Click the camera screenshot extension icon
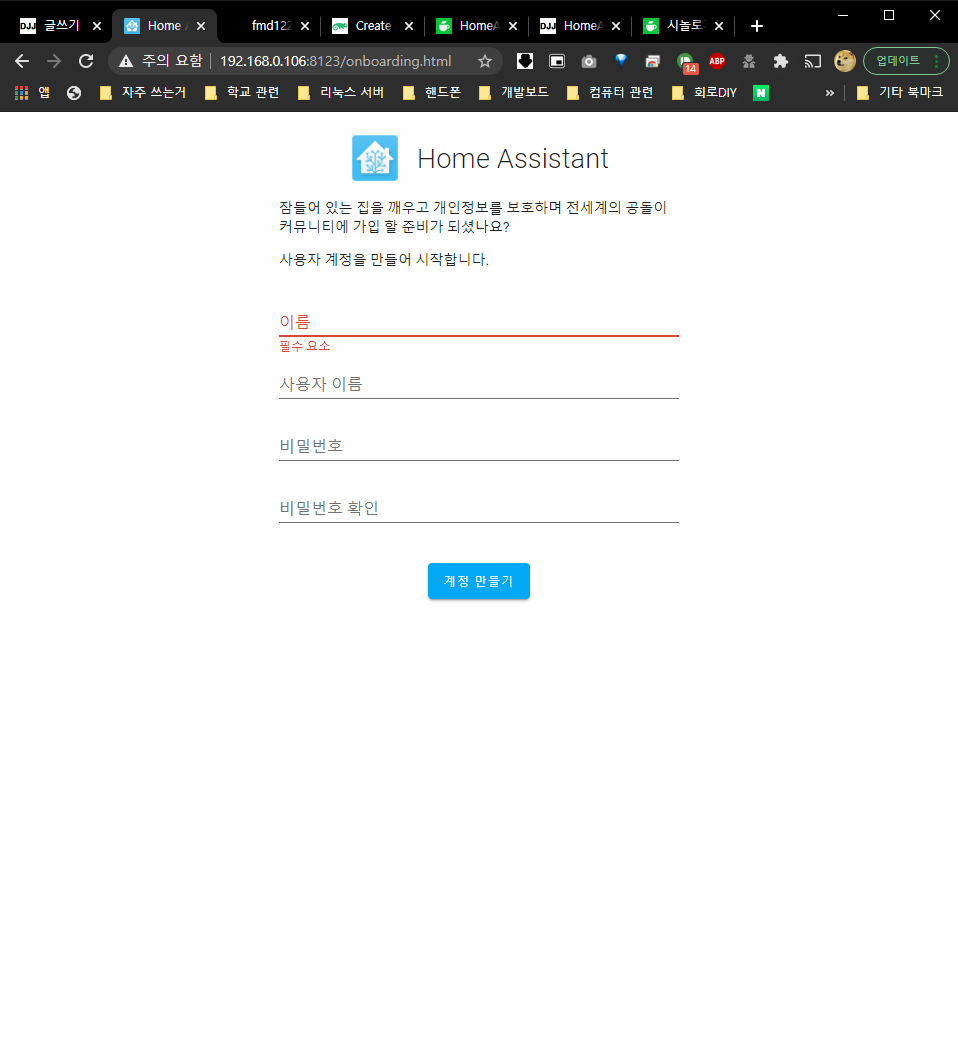 (589, 61)
